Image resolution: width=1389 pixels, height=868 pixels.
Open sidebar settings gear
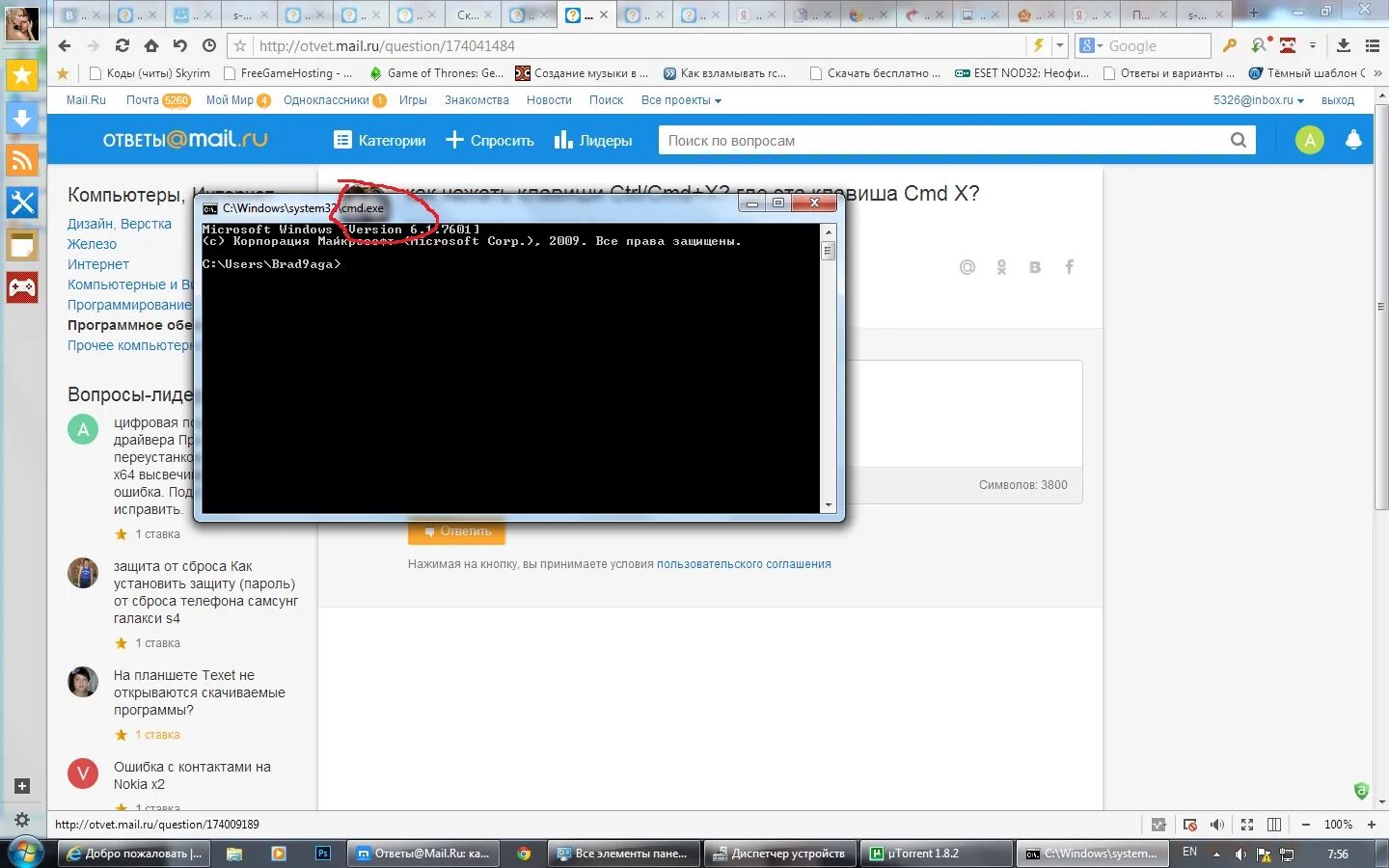[22, 820]
